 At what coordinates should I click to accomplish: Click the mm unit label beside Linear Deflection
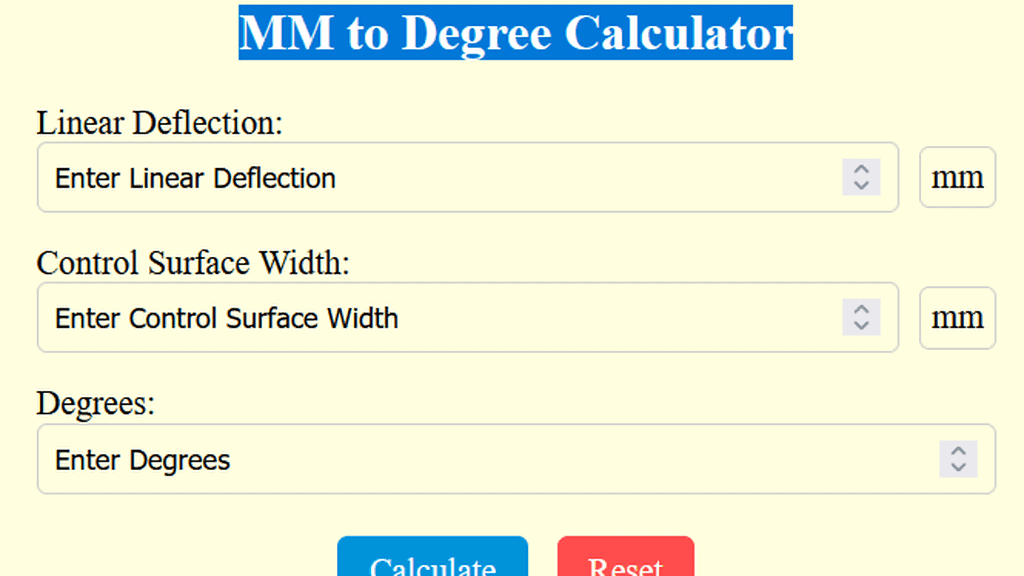[x=957, y=177]
